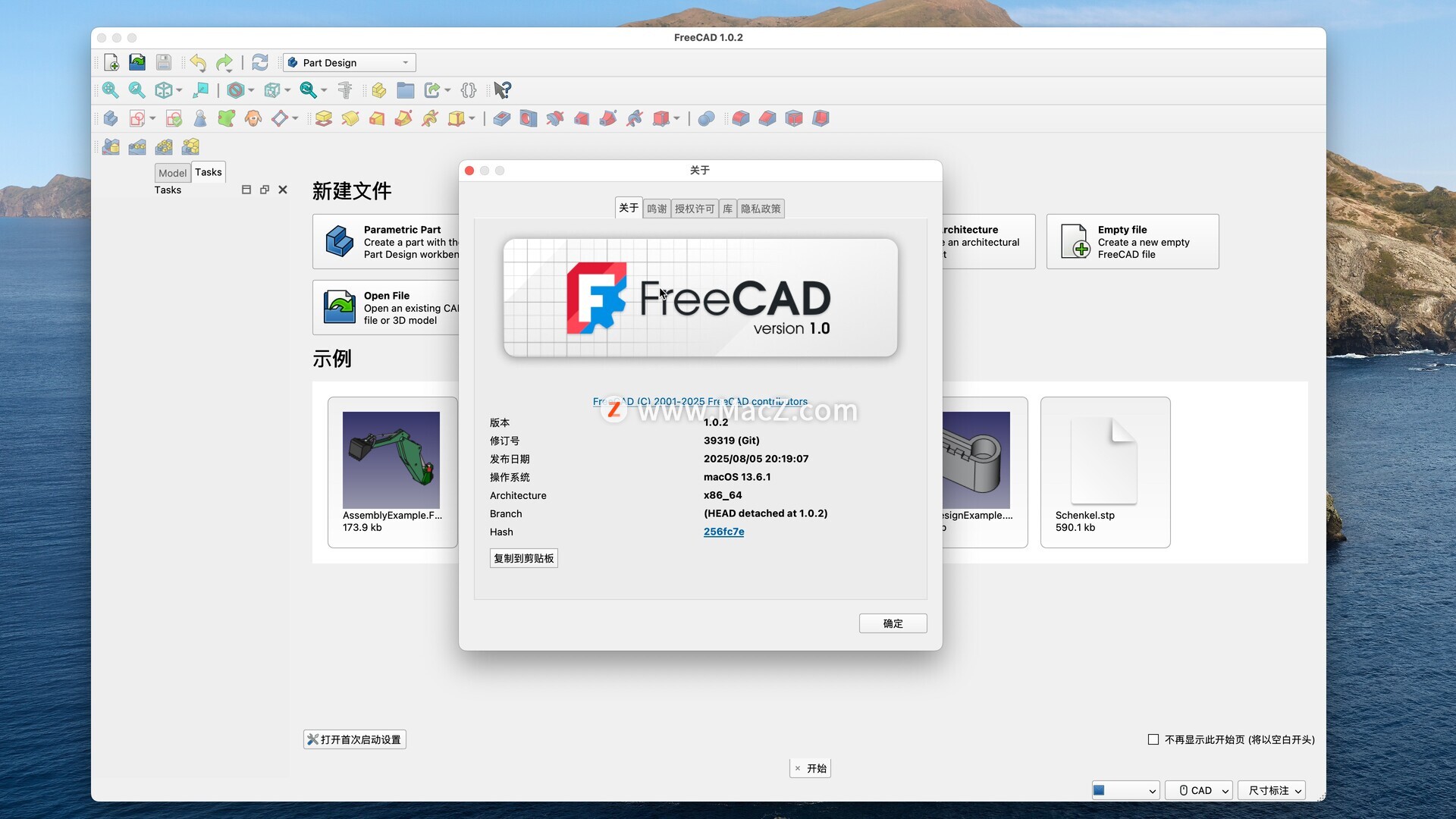The image size is (1456, 819).
Task: Create a new document via toolbar icon
Action: coord(111,62)
